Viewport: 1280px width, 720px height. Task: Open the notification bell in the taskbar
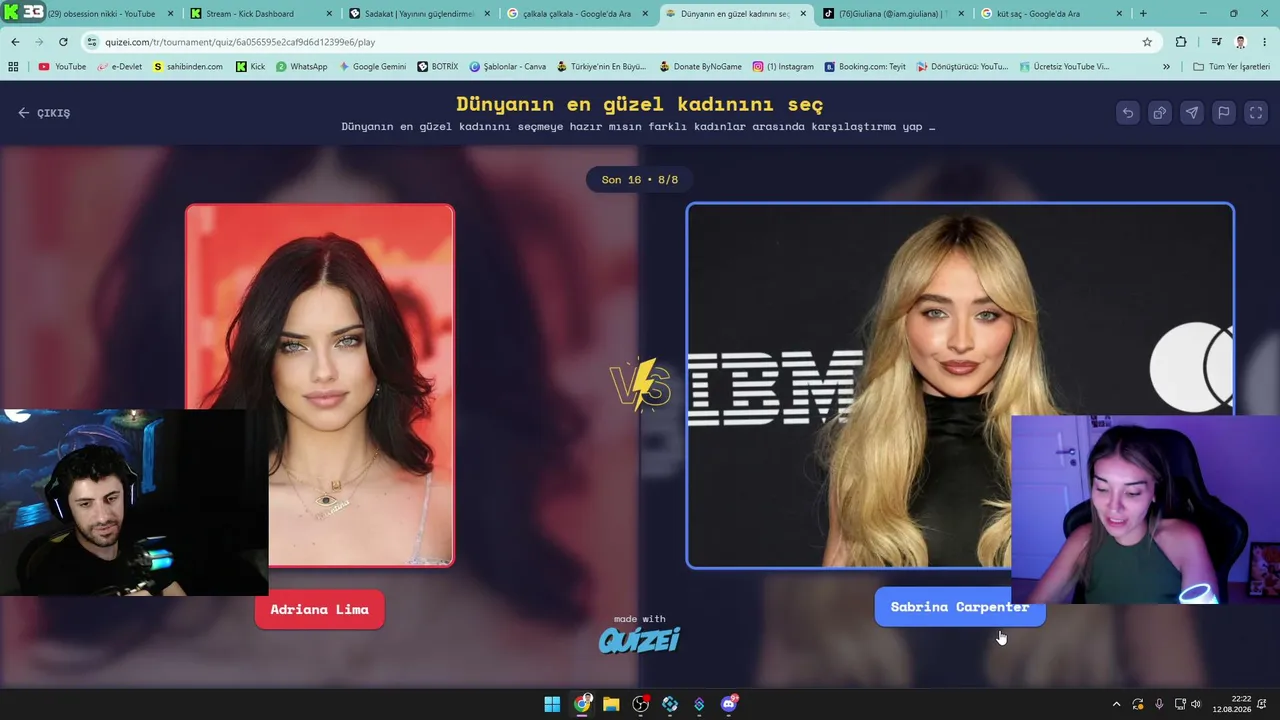(x=1263, y=704)
